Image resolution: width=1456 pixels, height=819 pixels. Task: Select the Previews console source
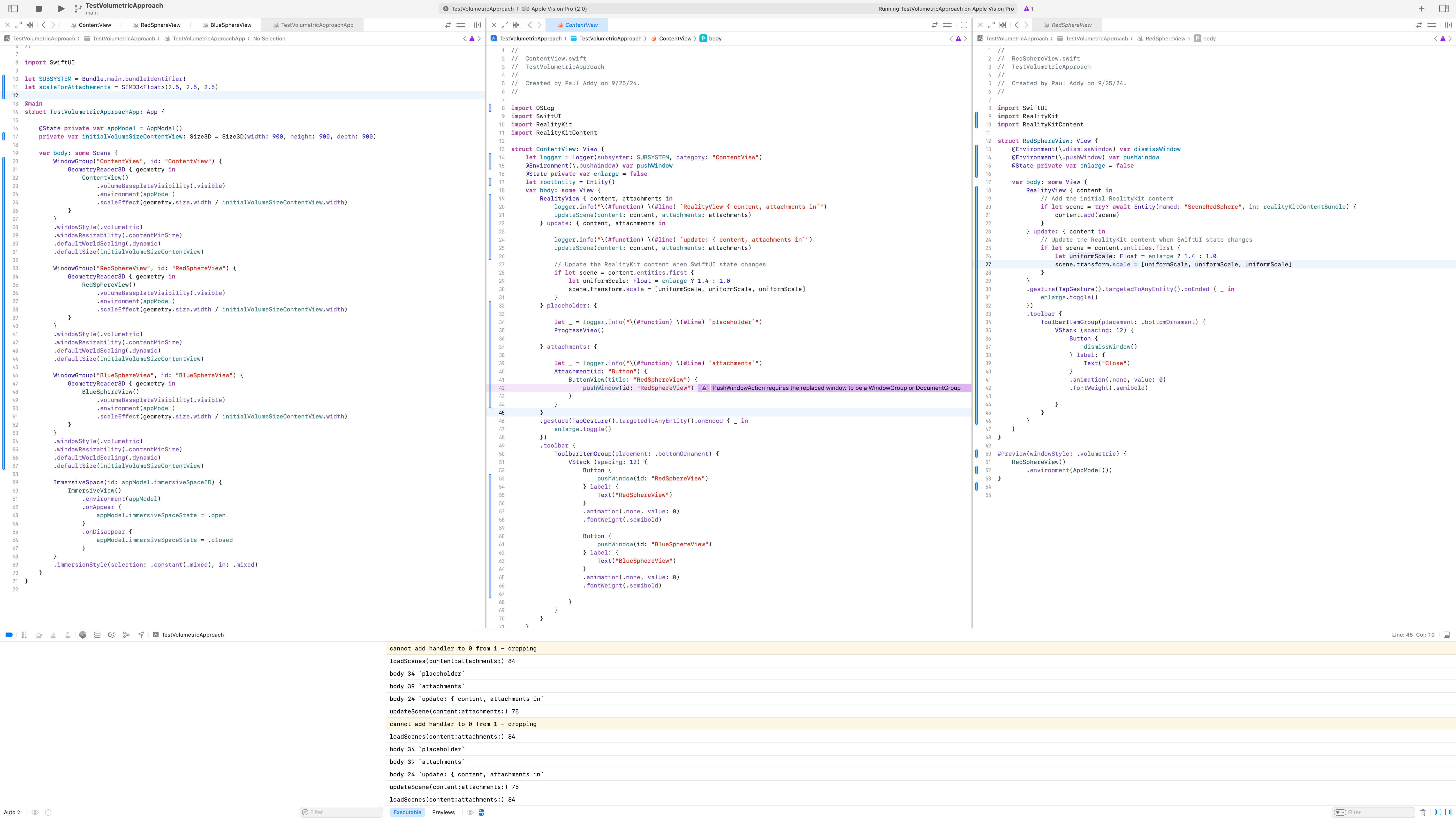point(443,812)
